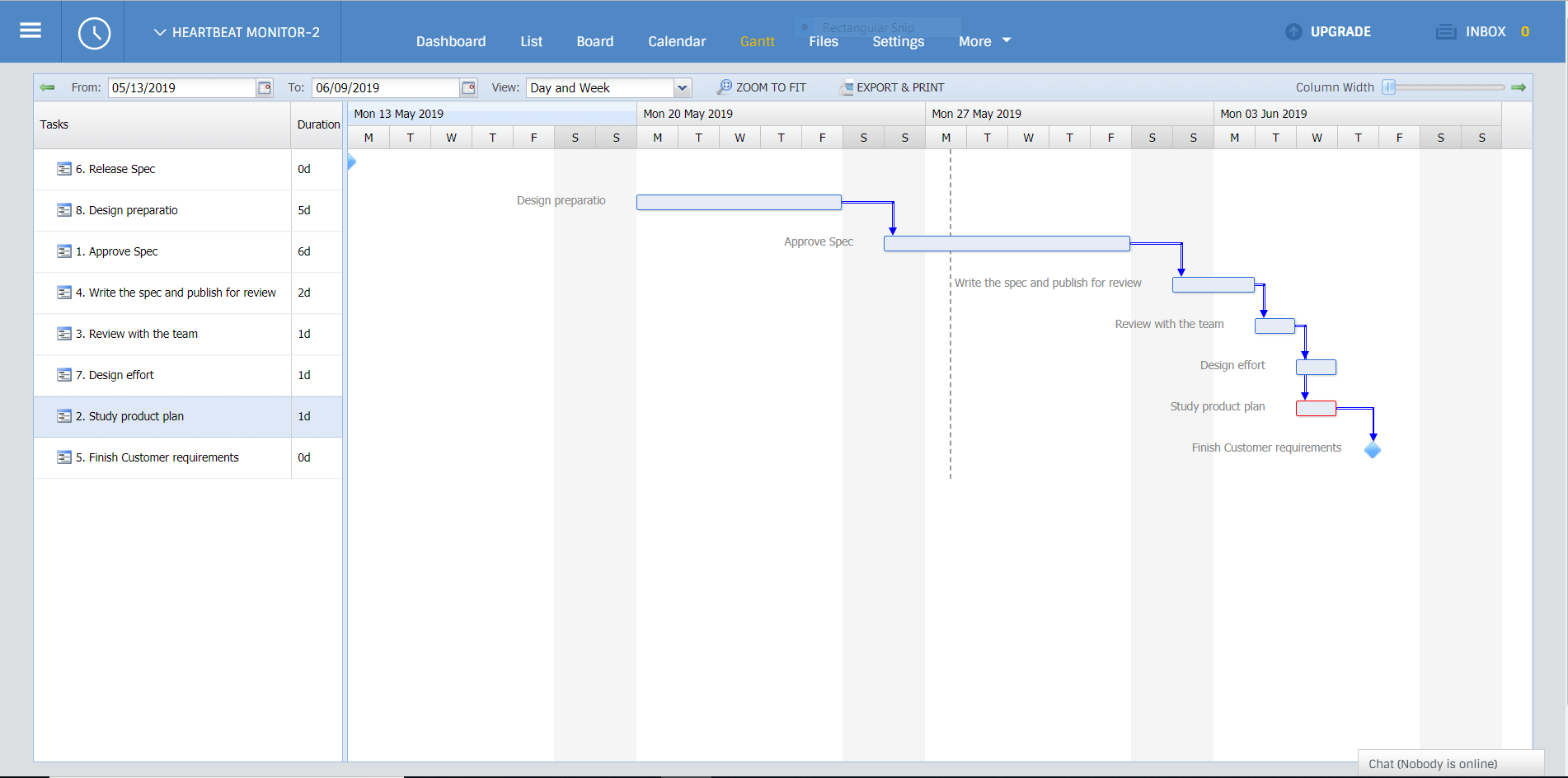The height and width of the screenshot is (778, 1568).
Task: Click the inbox tray icon
Action: 1446,32
